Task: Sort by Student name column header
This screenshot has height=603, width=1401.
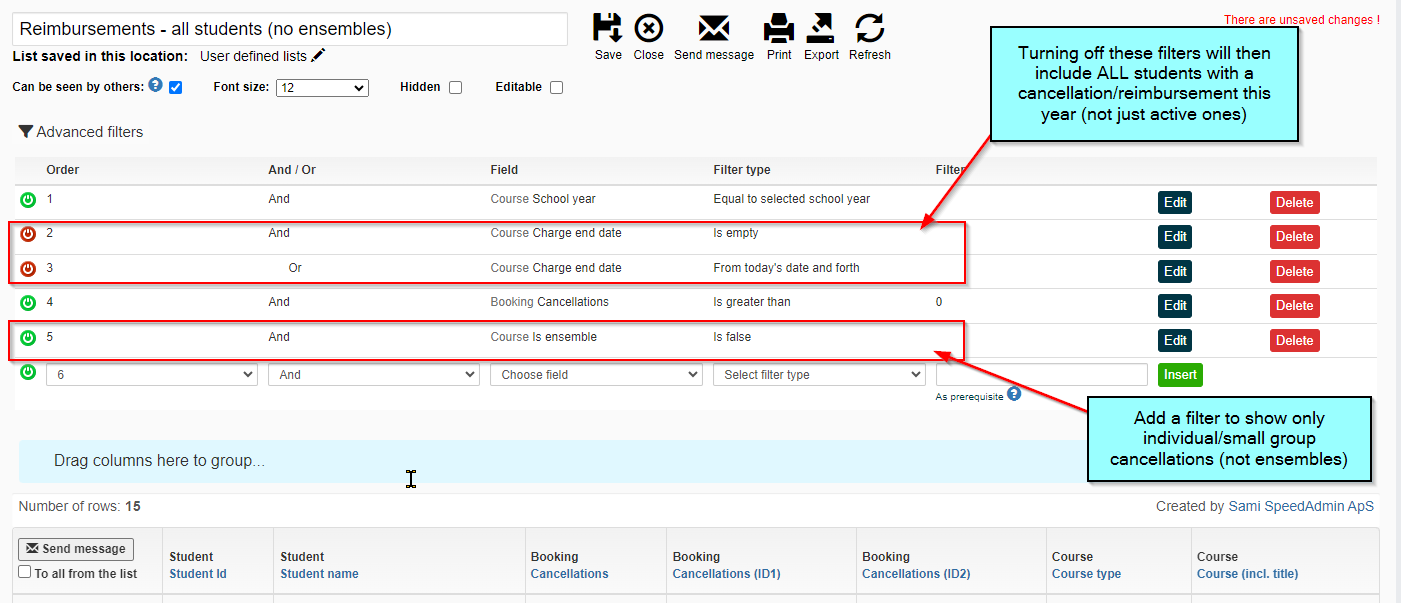Action: tap(319, 574)
